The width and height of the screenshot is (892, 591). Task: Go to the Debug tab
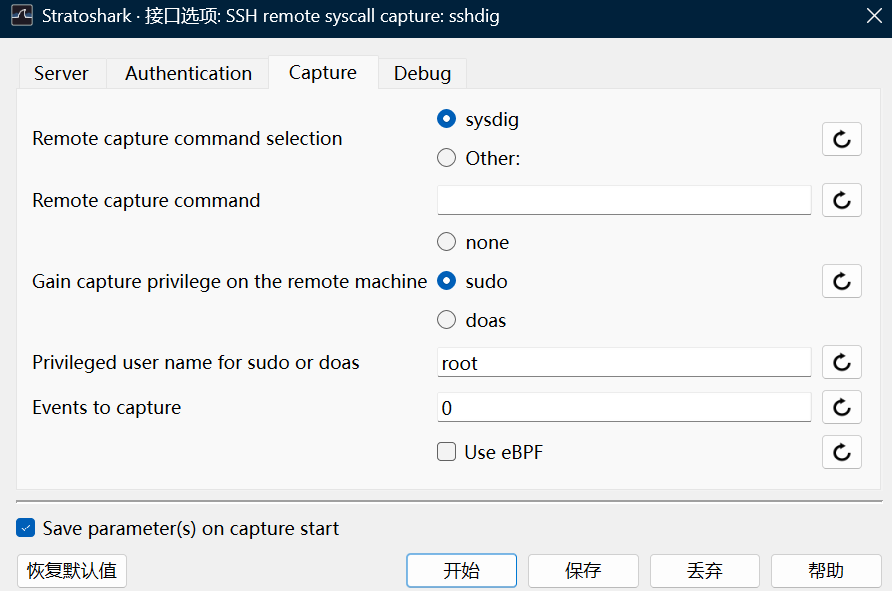point(422,73)
